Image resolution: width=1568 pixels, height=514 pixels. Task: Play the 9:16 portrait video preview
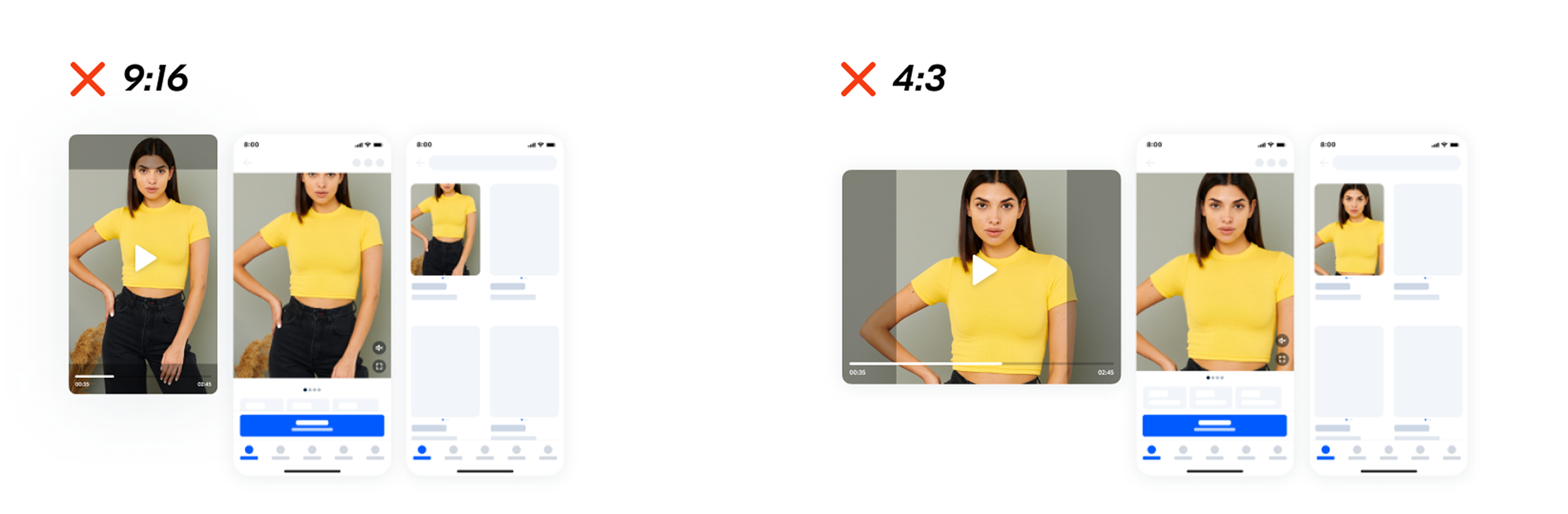(145, 258)
